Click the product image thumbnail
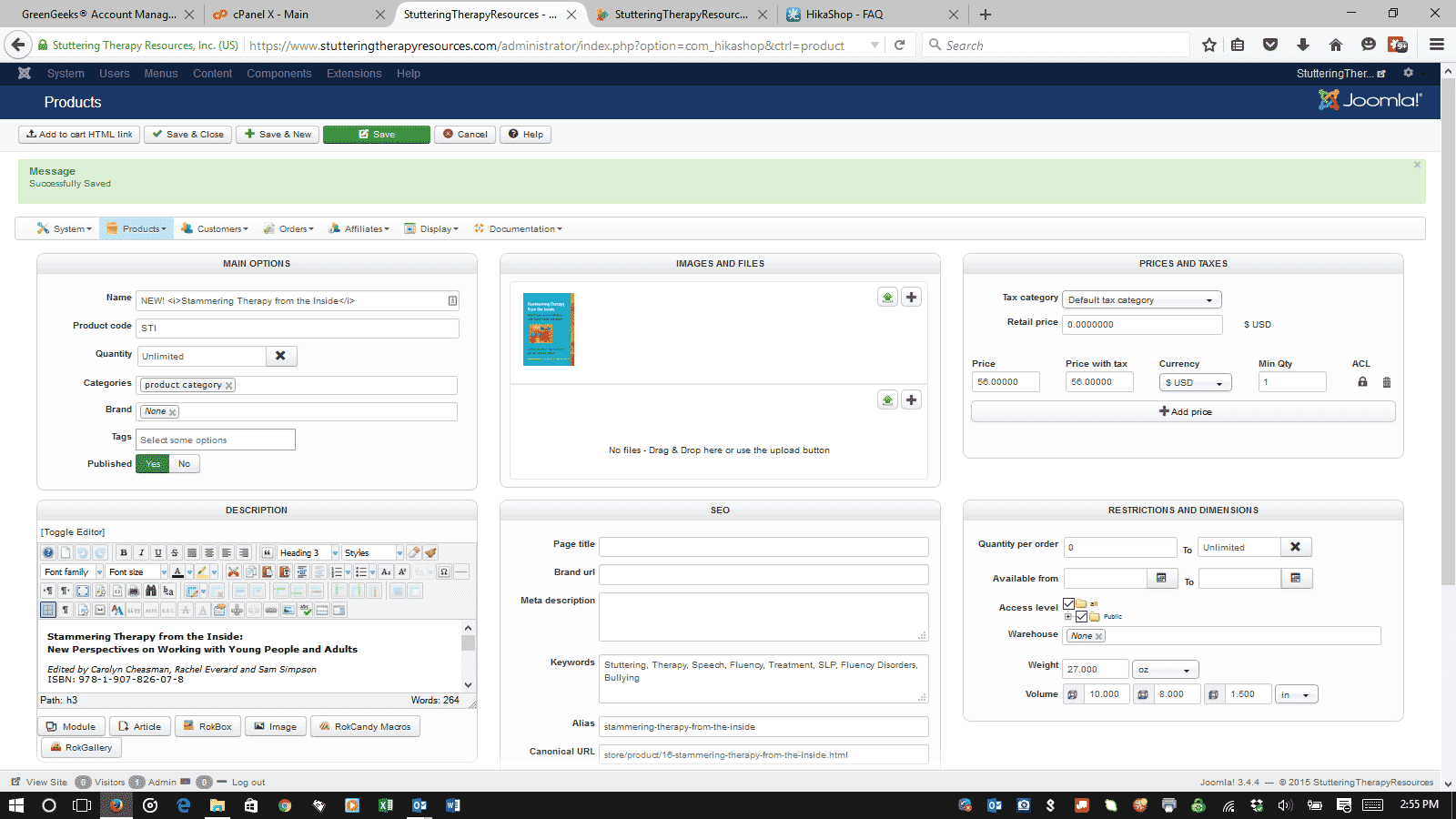1456x819 pixels. [x=549, y=329]
